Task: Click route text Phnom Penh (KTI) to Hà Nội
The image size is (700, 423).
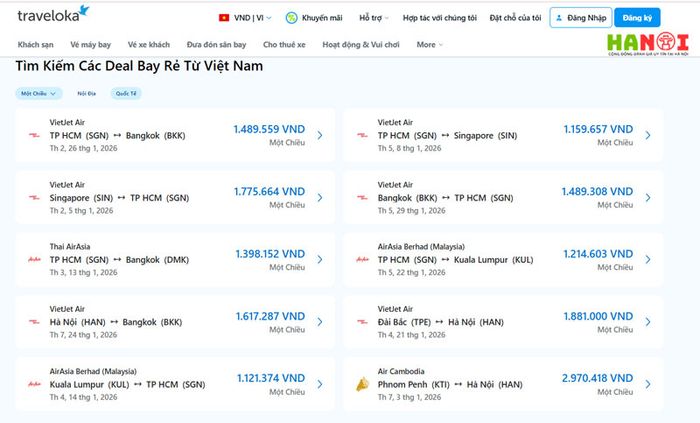Action: pos(450,385)
